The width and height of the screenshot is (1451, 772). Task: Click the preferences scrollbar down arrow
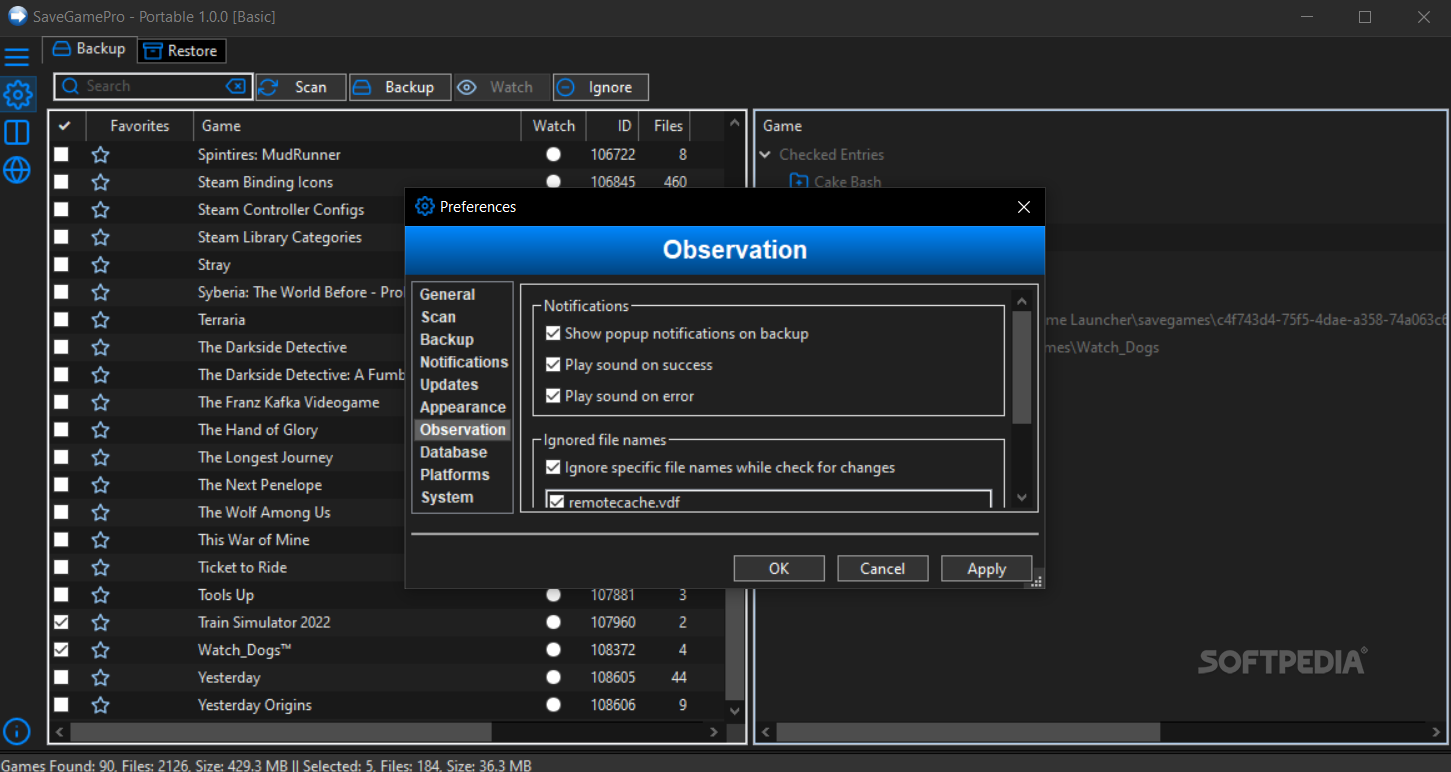click(x=1021, y=497)
